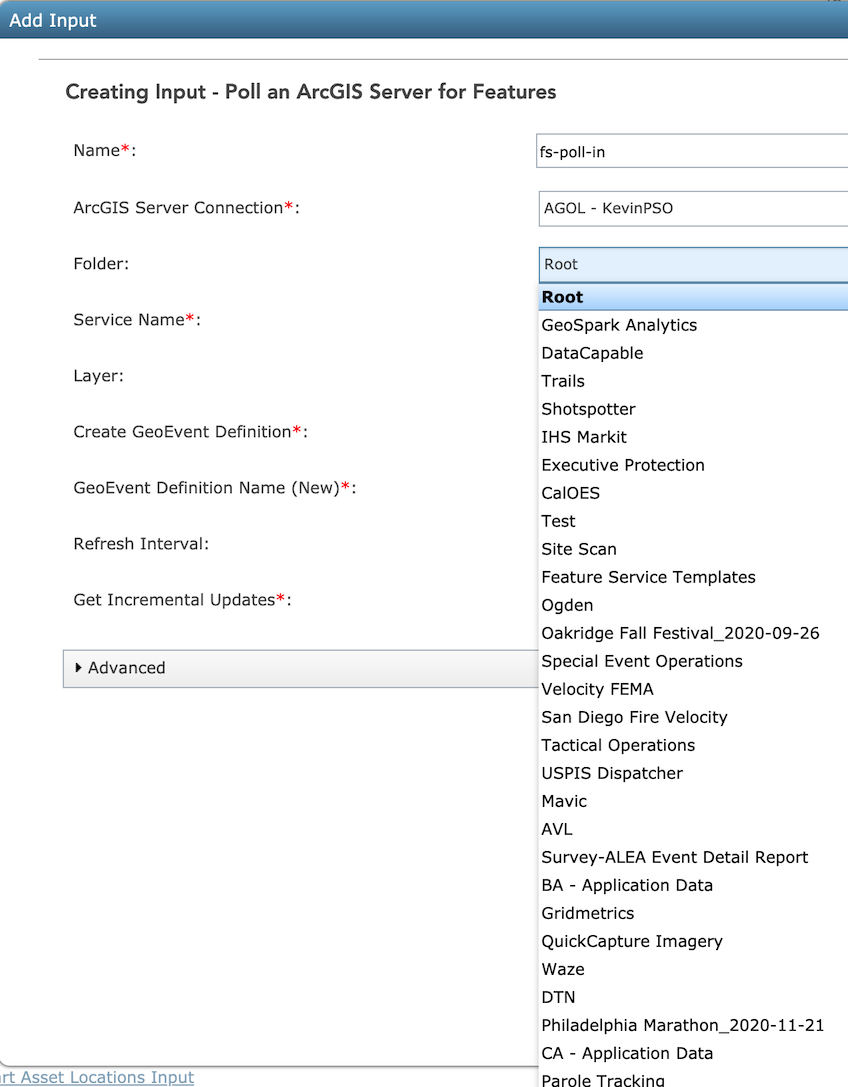Click the Add Input dialog title

tap(53, 20)
